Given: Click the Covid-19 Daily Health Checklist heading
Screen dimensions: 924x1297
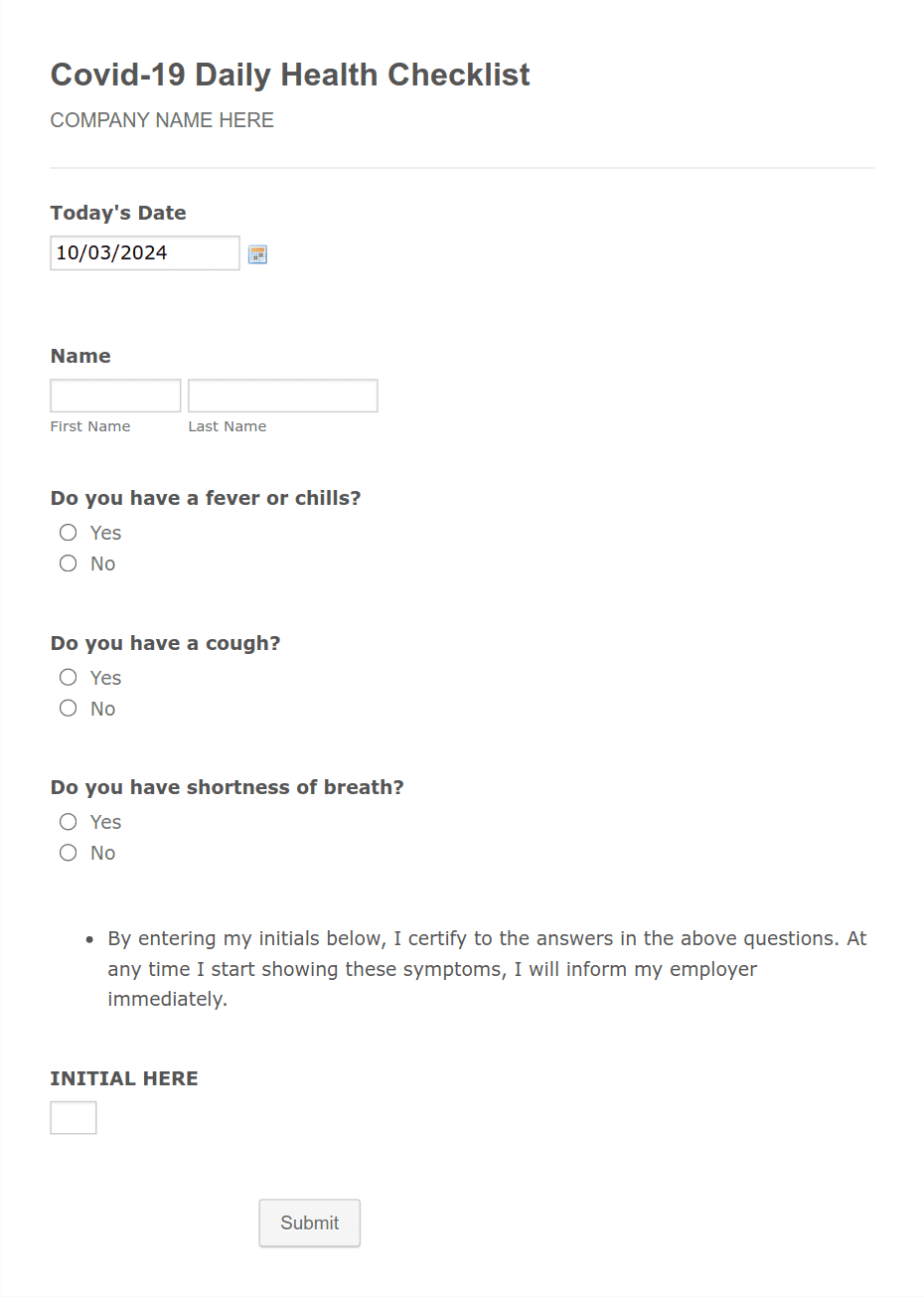Looking at the screenshot, I should 290,75.
